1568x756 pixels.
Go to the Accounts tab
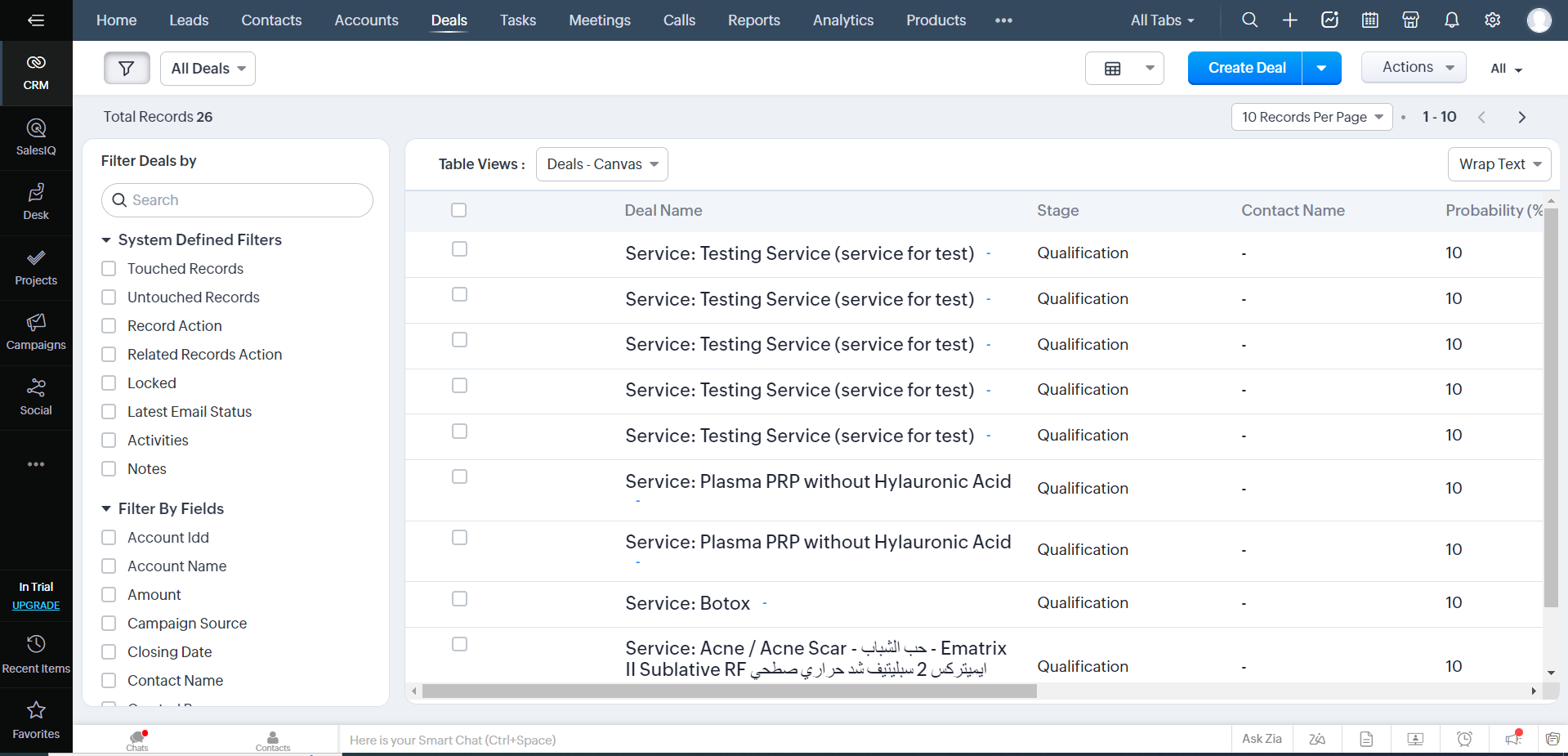pos(366,20)
